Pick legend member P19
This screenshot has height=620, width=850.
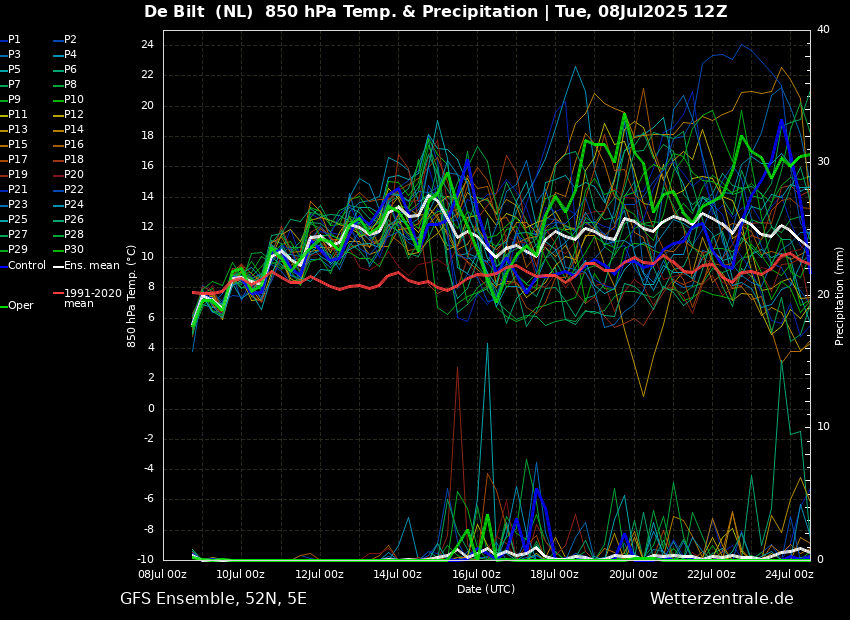[x=14, y=175]
